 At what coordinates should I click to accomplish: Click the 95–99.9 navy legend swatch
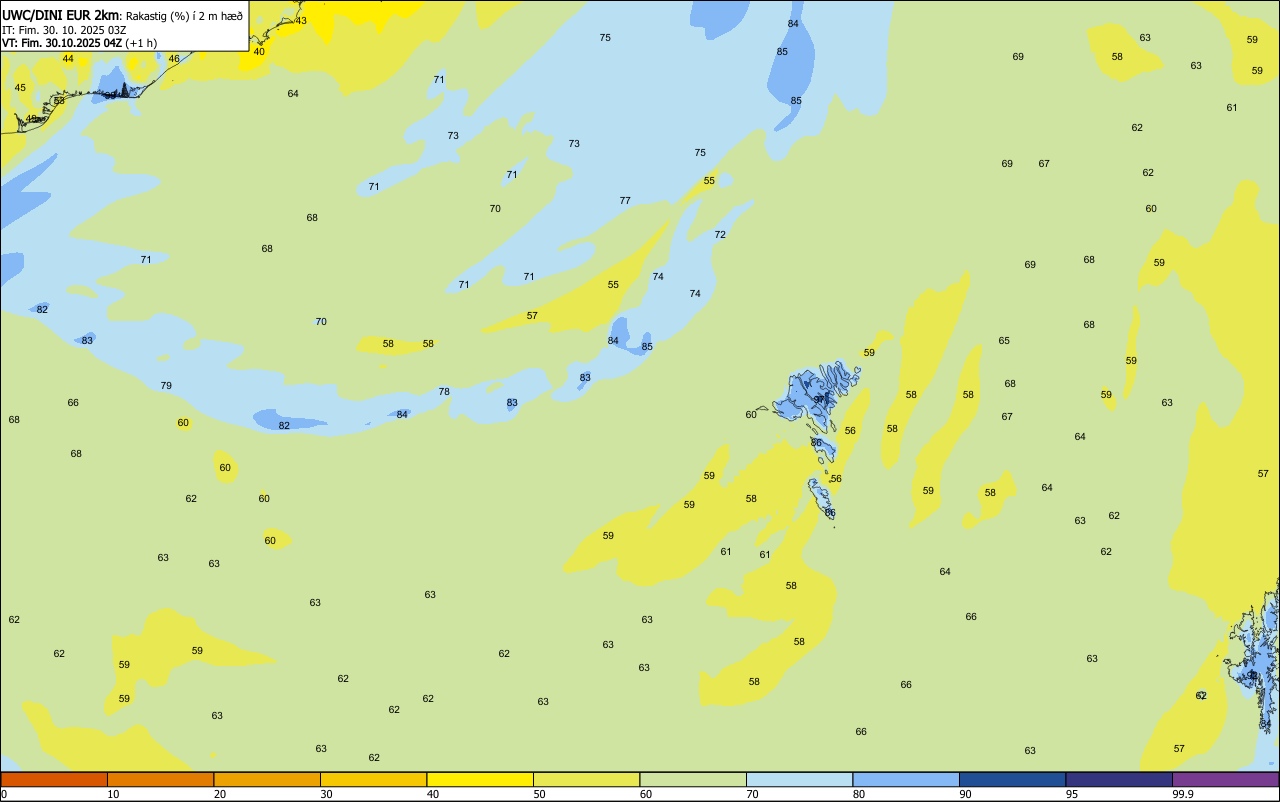click(x=1119, y=779)
